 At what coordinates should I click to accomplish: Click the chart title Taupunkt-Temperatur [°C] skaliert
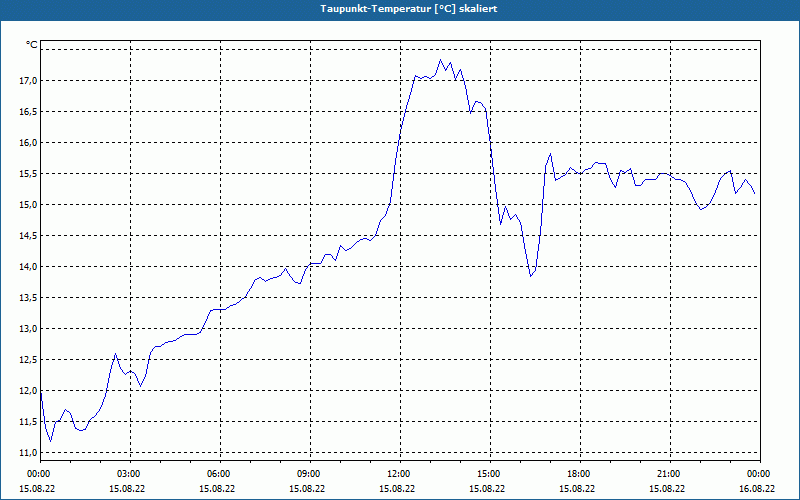click(409, 9)
